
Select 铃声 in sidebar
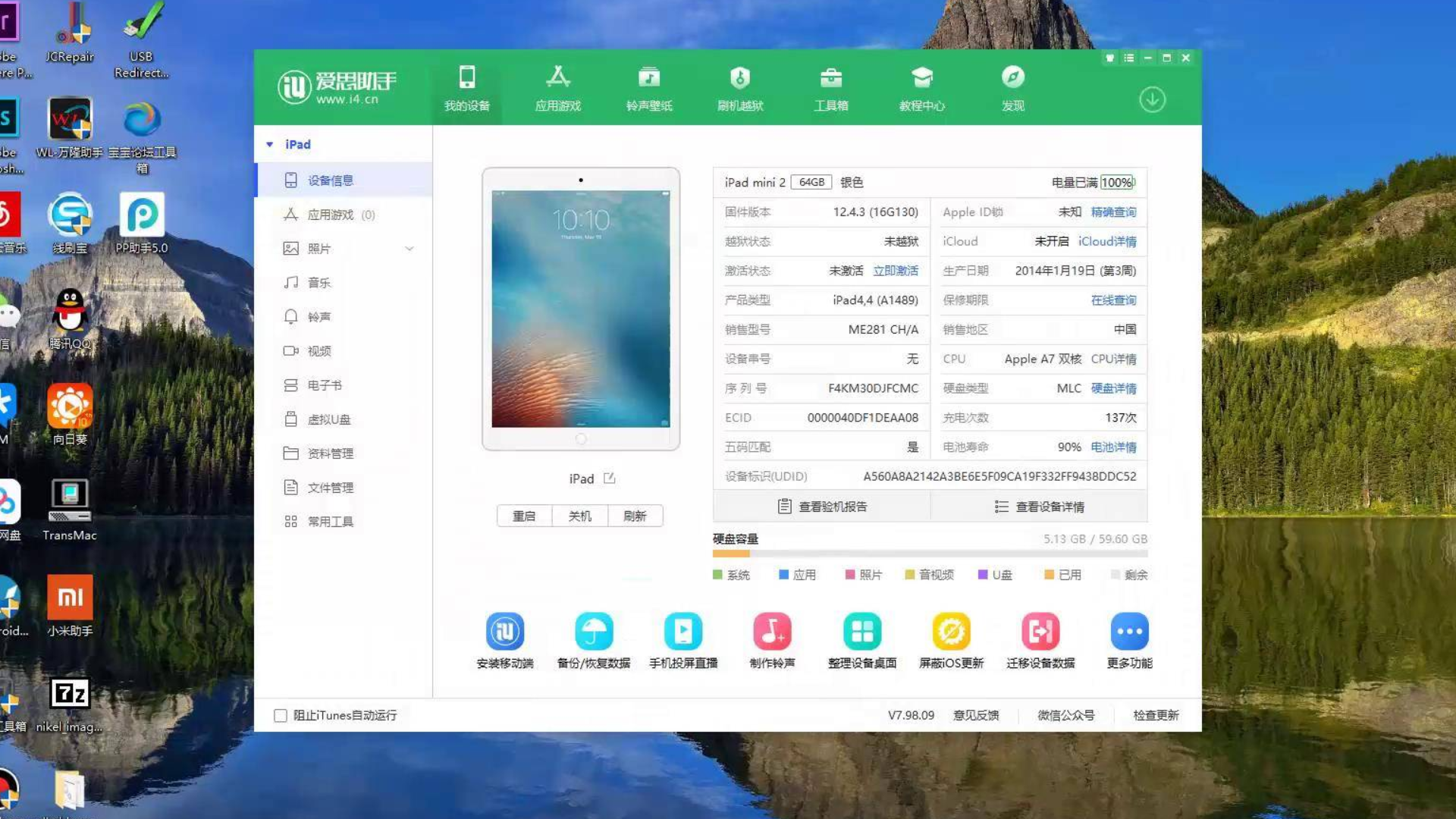click(344, 317)
